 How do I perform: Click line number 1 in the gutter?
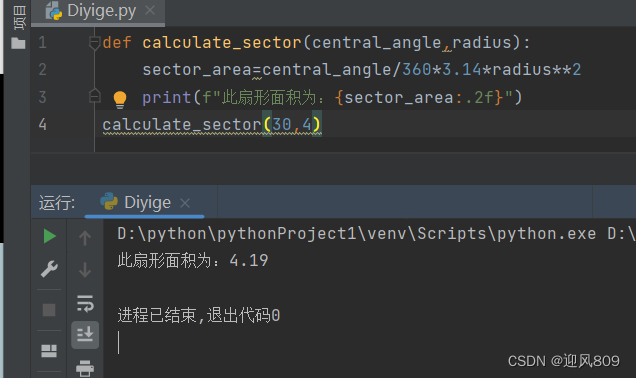tap(43, 42)
